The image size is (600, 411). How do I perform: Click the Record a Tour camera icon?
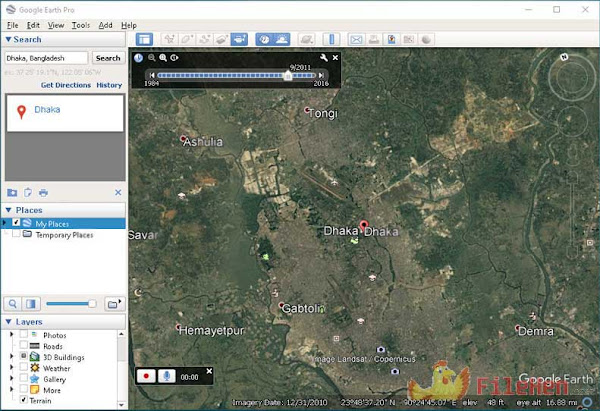tap(239, 39)
